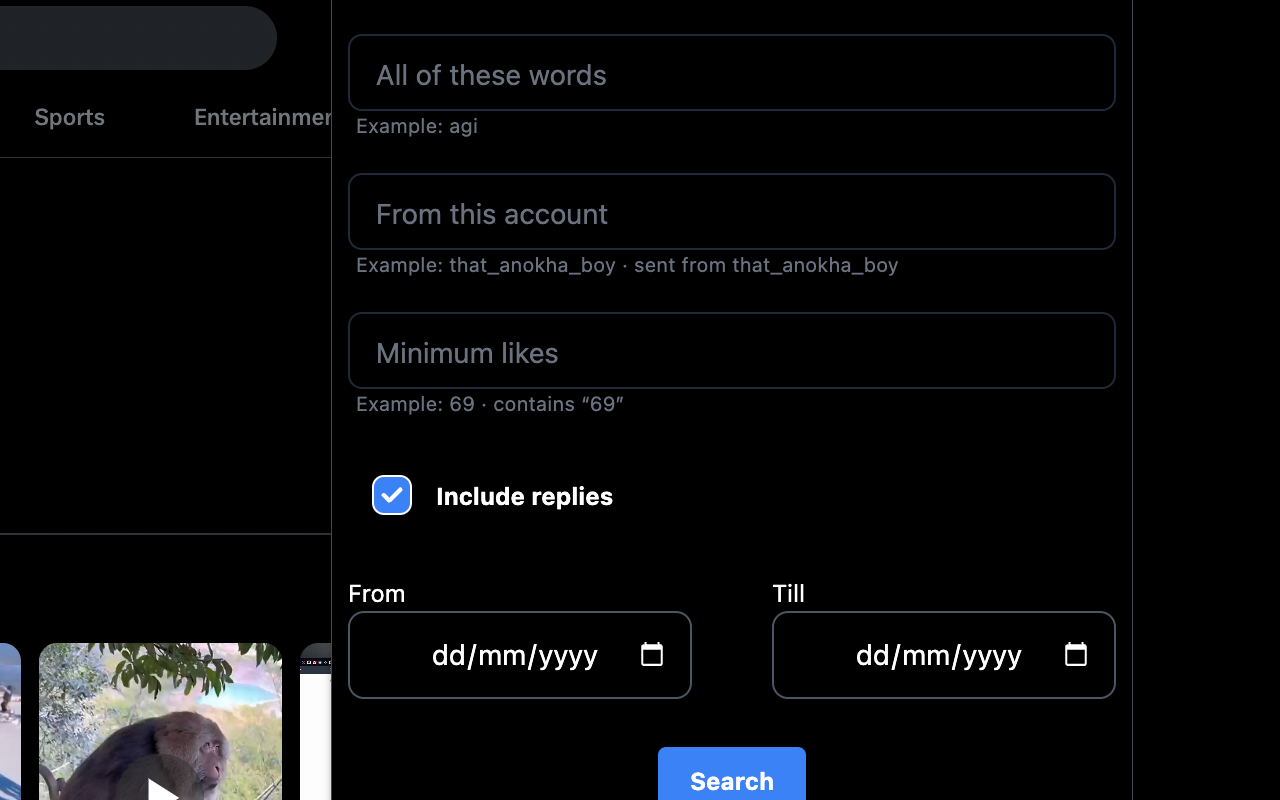Select the Minimum likes field
The height and width of the screenshot is (800, 1280).
(731, 350)
